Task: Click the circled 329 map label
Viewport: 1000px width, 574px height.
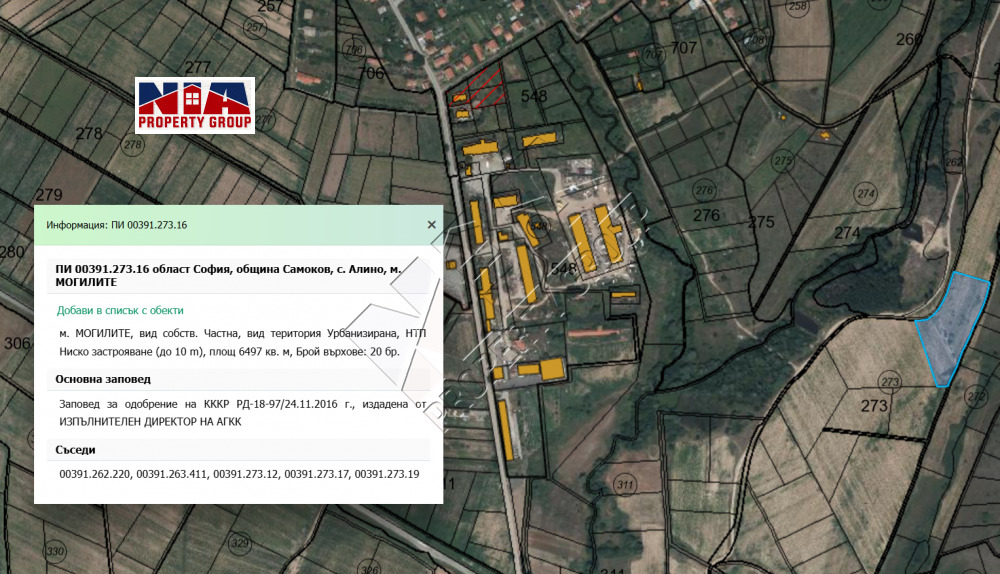Action: point(240,543)
